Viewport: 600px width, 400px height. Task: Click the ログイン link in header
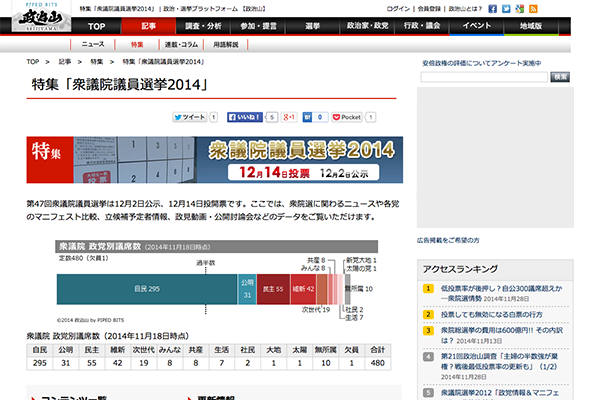tap(396, 8)
